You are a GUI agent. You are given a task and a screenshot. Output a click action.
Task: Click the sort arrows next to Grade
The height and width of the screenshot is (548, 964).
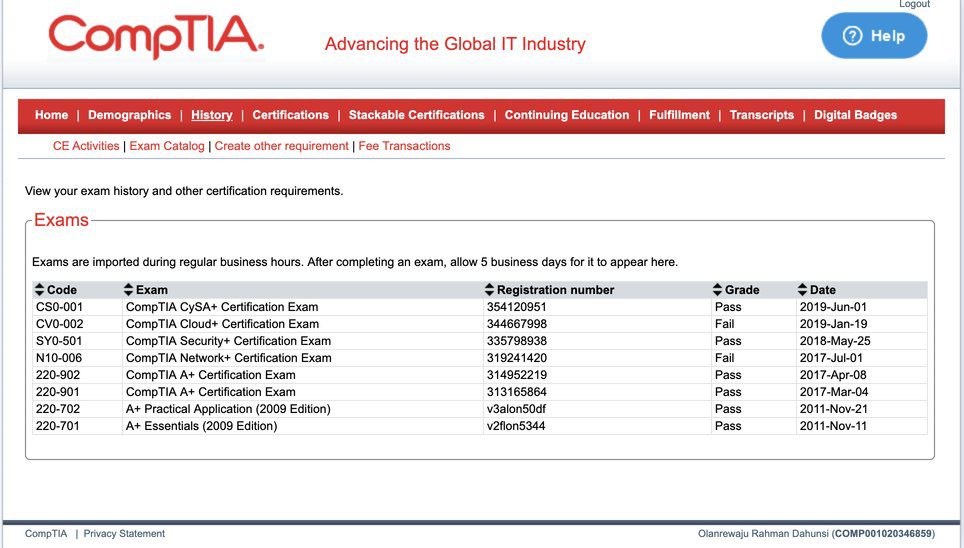click(717, 290)
